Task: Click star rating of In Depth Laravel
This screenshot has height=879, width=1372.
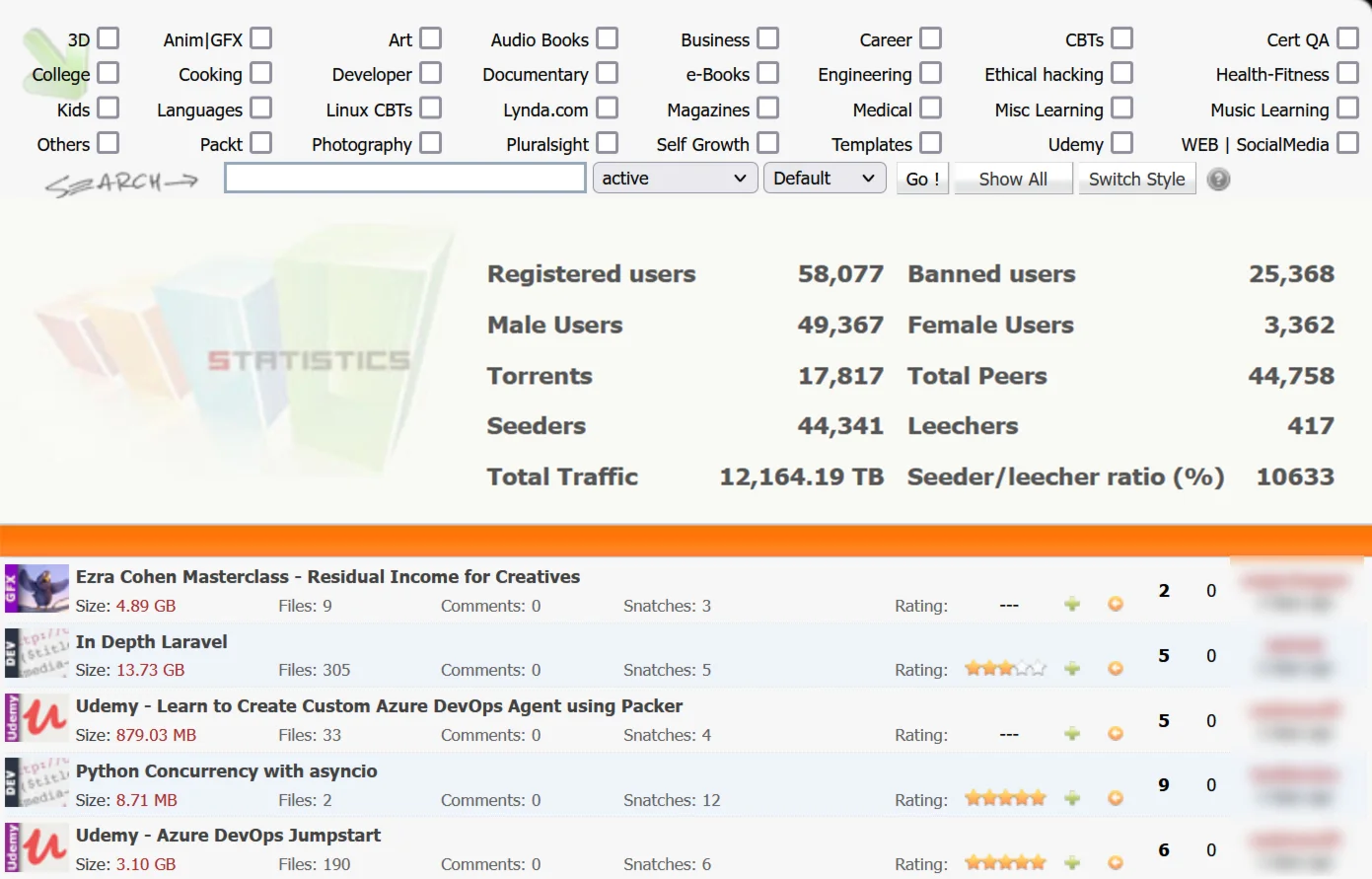Action: point(1005,669)
